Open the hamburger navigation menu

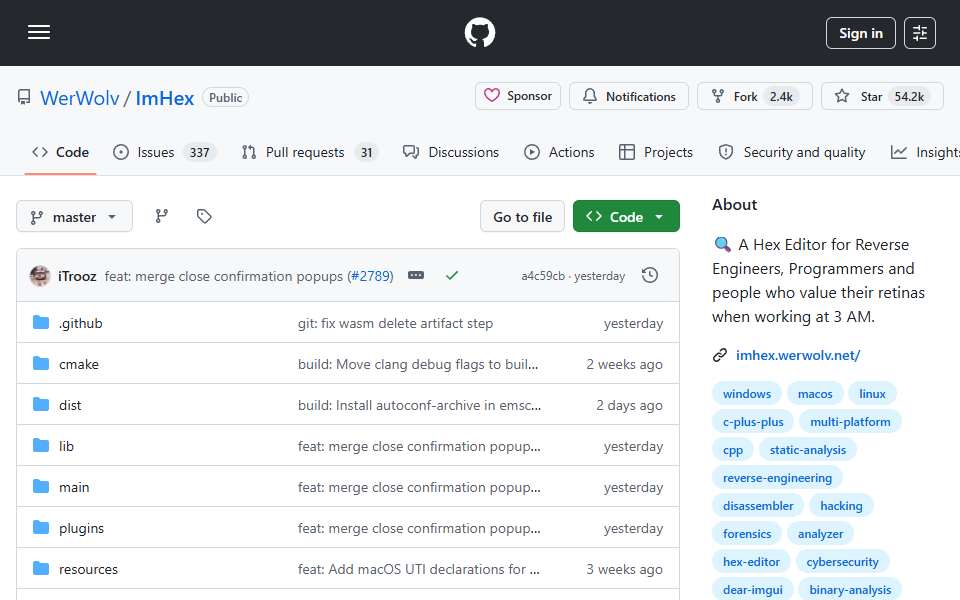tap(39, 32)
